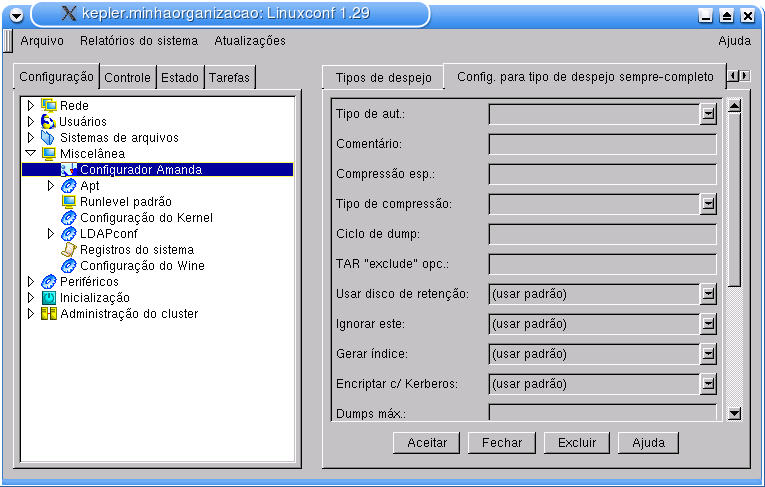Click the Runlevel padrão monitor icon
Viewport: 765px width, 487px height.
(x=69, y=202)
